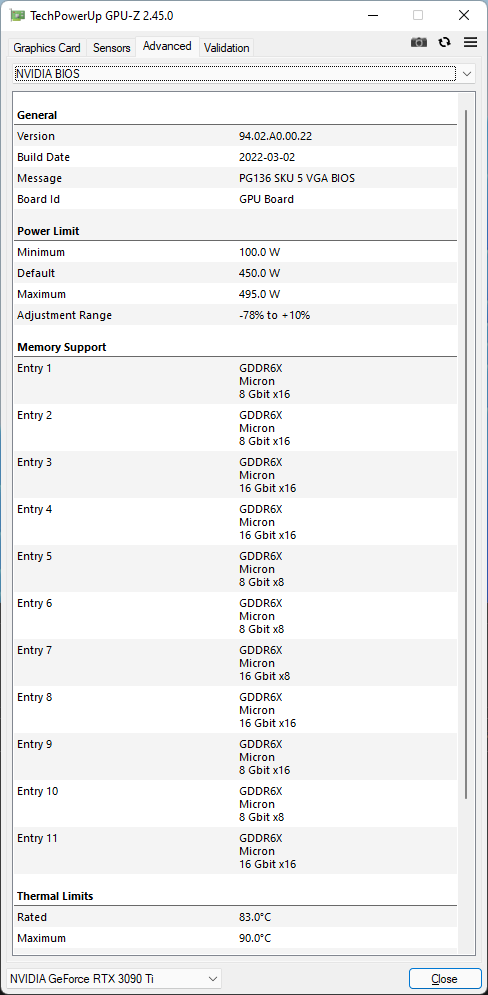
Task: Select the BIOS Version value 94.02.A0.00.22
Action: coord(275,136)
